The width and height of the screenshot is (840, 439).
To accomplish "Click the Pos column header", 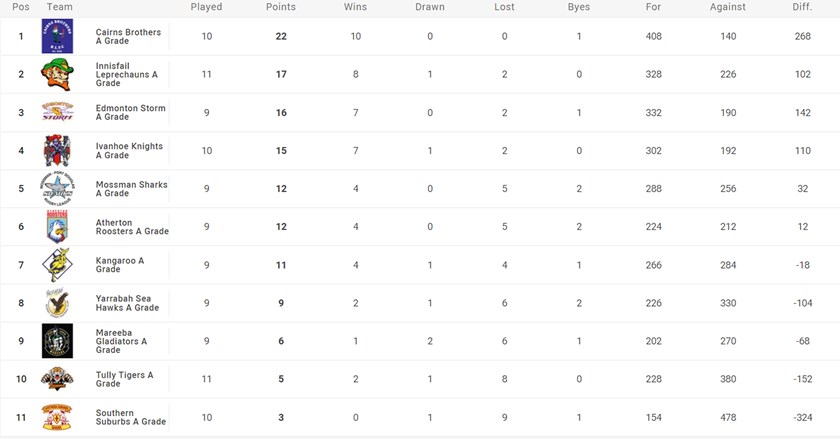I will (21, 7).
